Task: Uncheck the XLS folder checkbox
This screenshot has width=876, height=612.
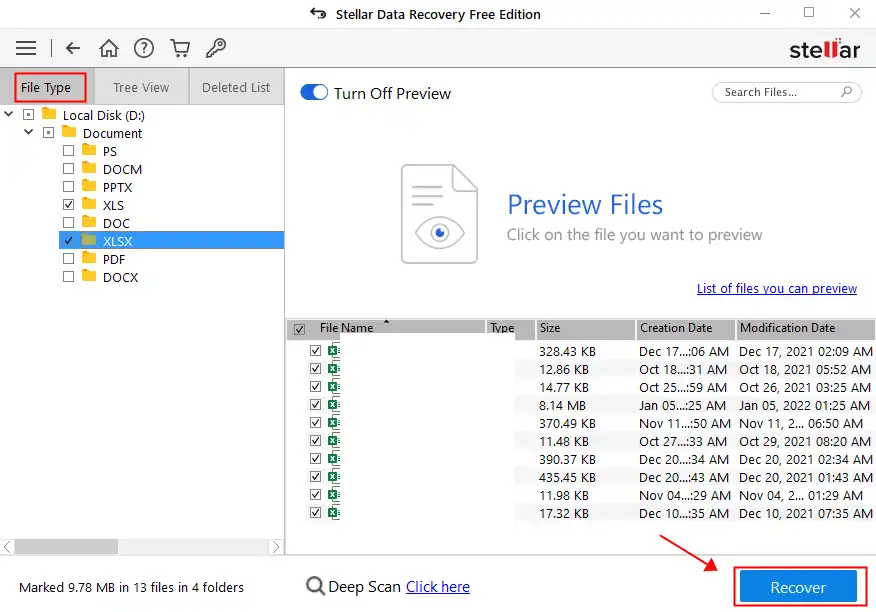Action: [x=68, y=205]
